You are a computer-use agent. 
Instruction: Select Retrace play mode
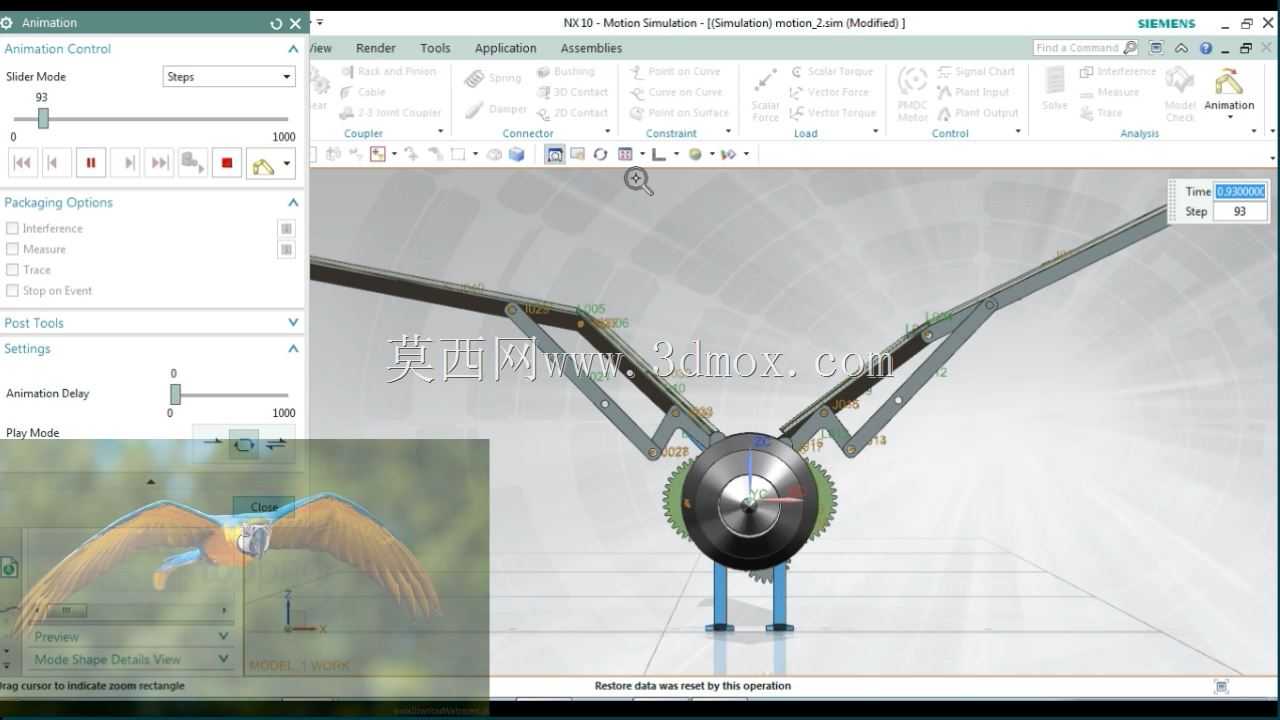pos(276,443)
